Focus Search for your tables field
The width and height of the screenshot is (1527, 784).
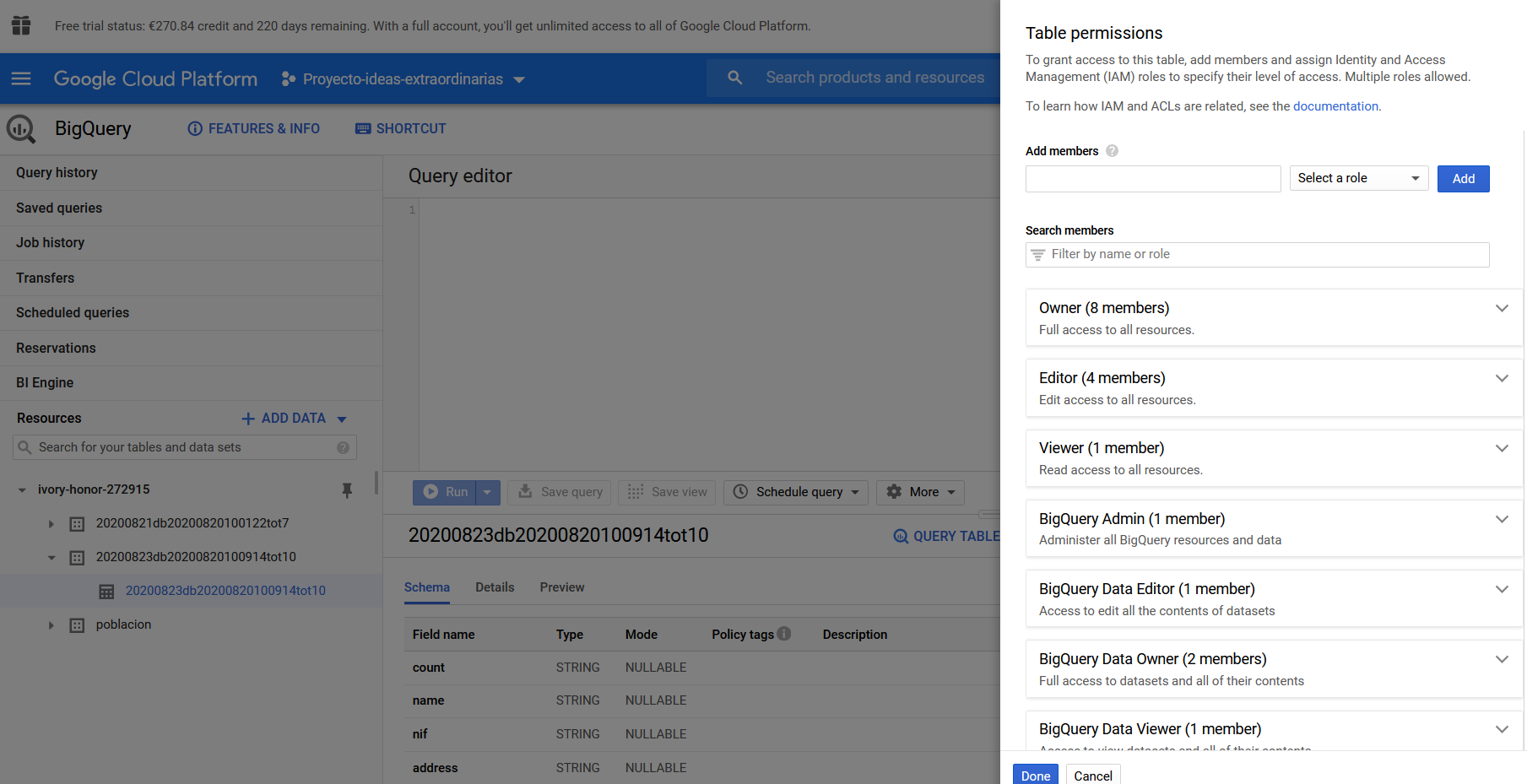[185, 447]
